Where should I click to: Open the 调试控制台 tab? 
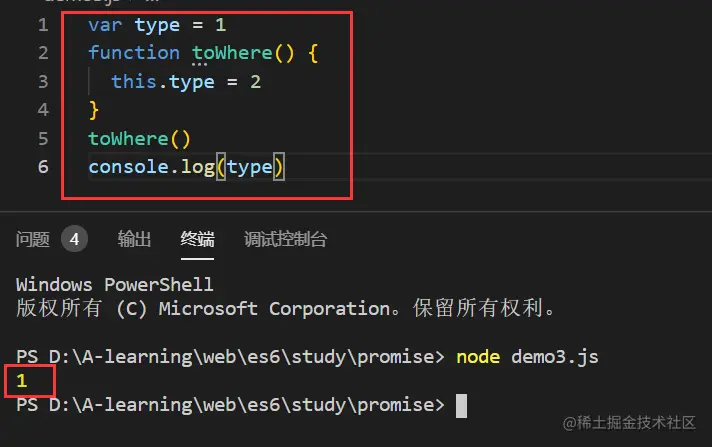pyautogui.click(x=285, y=239)
